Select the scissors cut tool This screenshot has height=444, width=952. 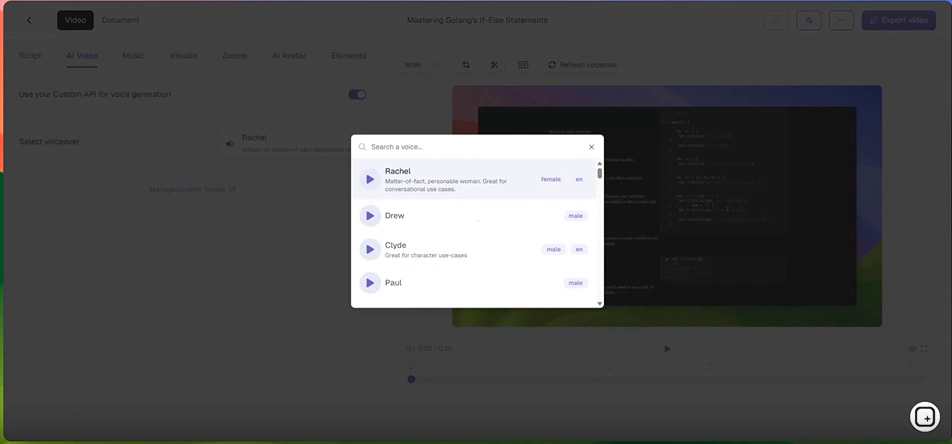pos(494,65)
